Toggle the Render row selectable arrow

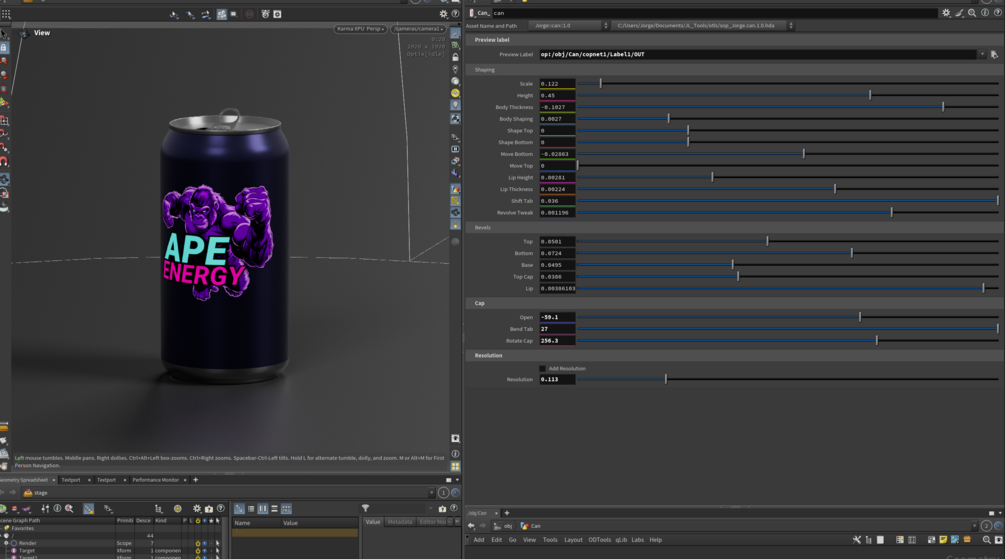click(217, 543)
